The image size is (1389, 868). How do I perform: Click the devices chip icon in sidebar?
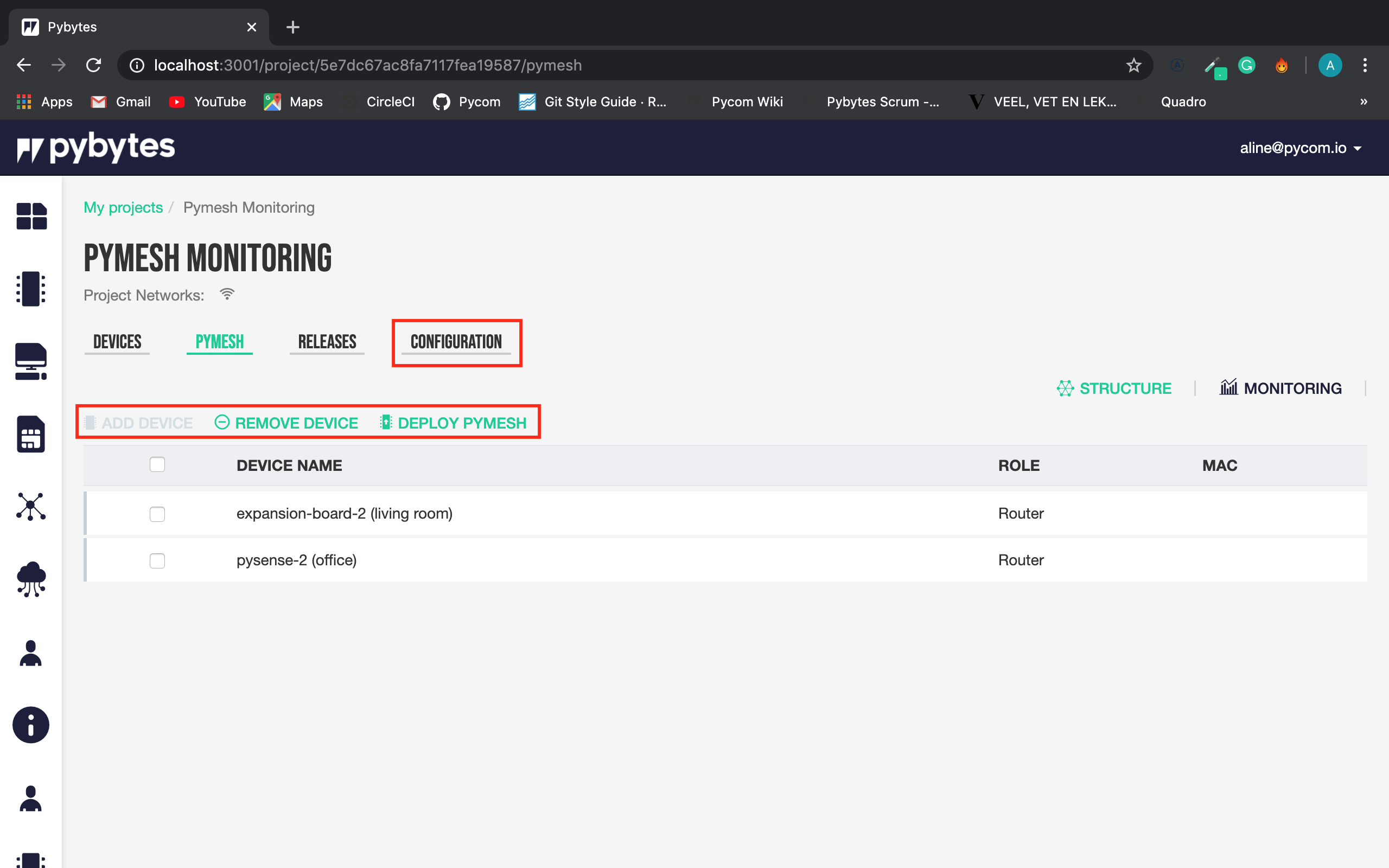click(31, 289)
